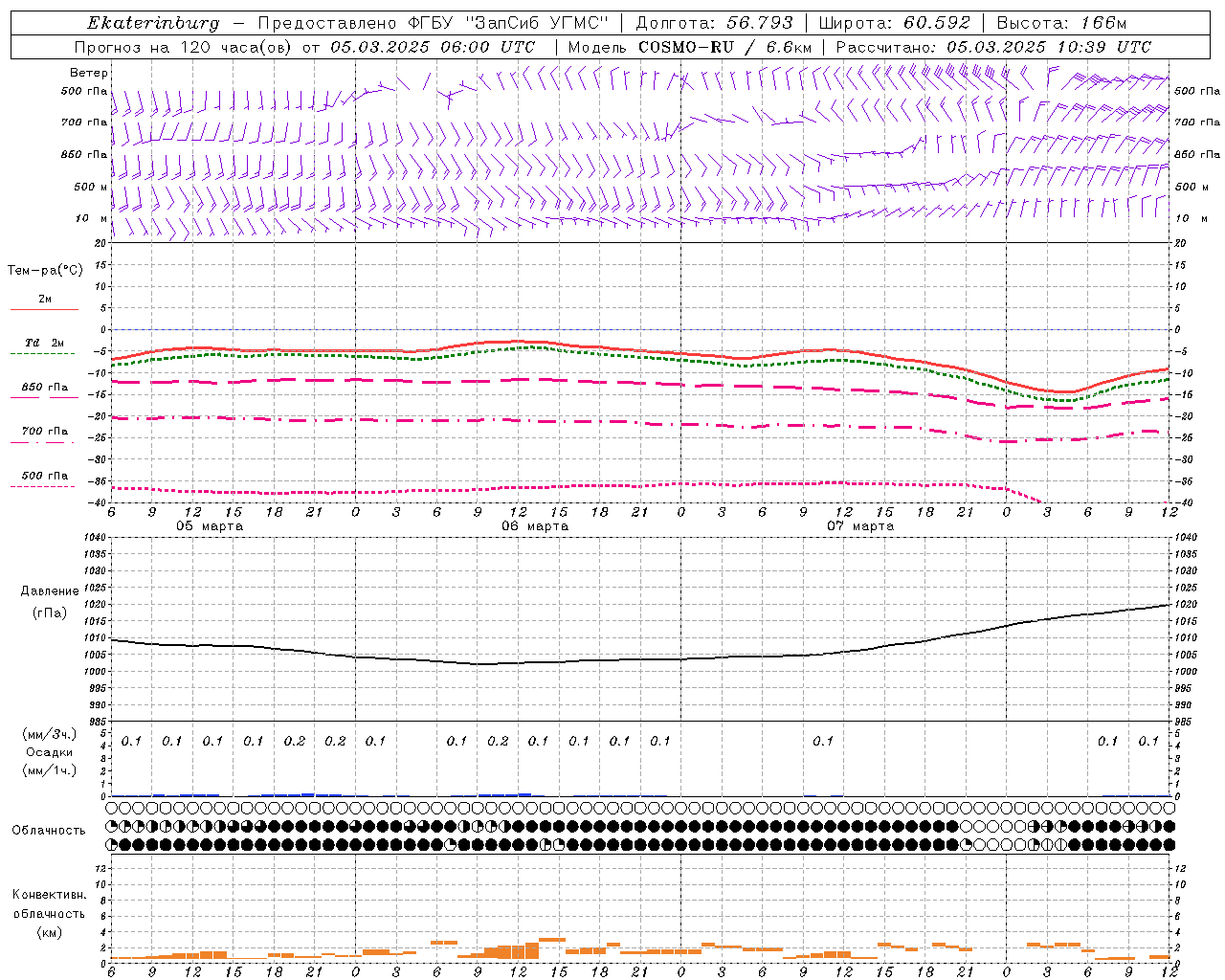Click the 06 марта date label

tap(535, 526)
